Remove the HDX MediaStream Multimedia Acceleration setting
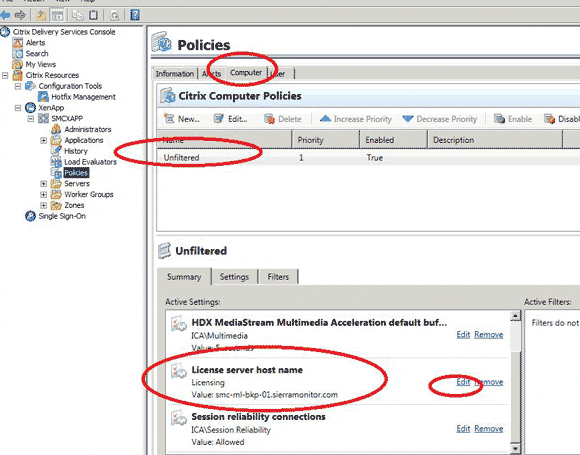 pos(489,334)
